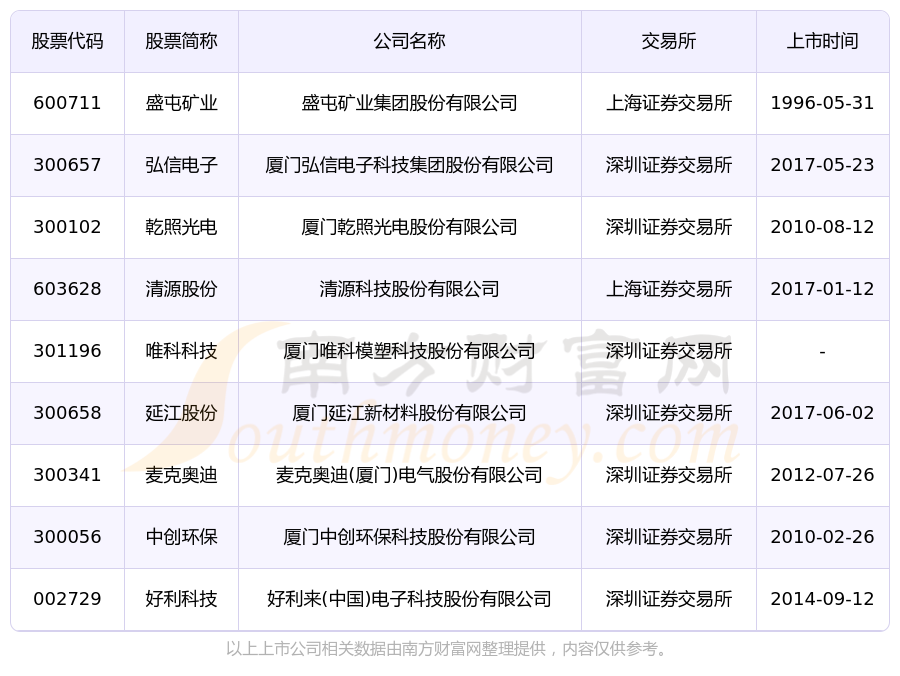The width and height of the screenshot is (900, 676).
Task: Click the short name 麦克奥迪
Action: (181, 475)
